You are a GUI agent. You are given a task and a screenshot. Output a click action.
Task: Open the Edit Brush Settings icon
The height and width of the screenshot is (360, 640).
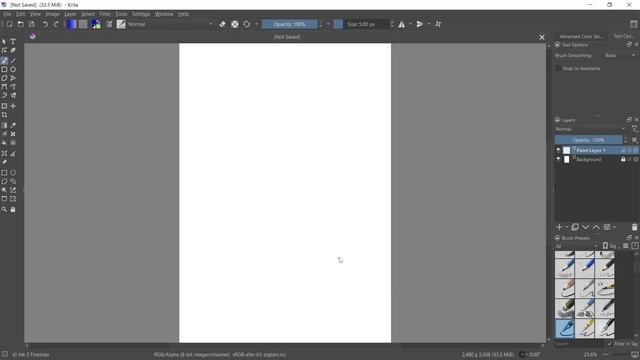[109, 24]
